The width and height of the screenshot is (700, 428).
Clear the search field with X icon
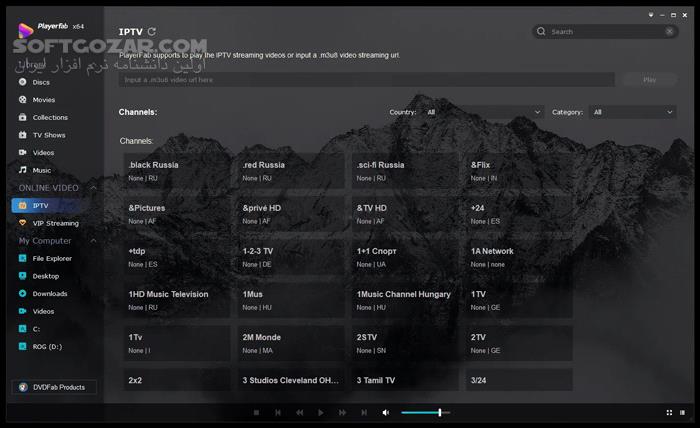669,31
